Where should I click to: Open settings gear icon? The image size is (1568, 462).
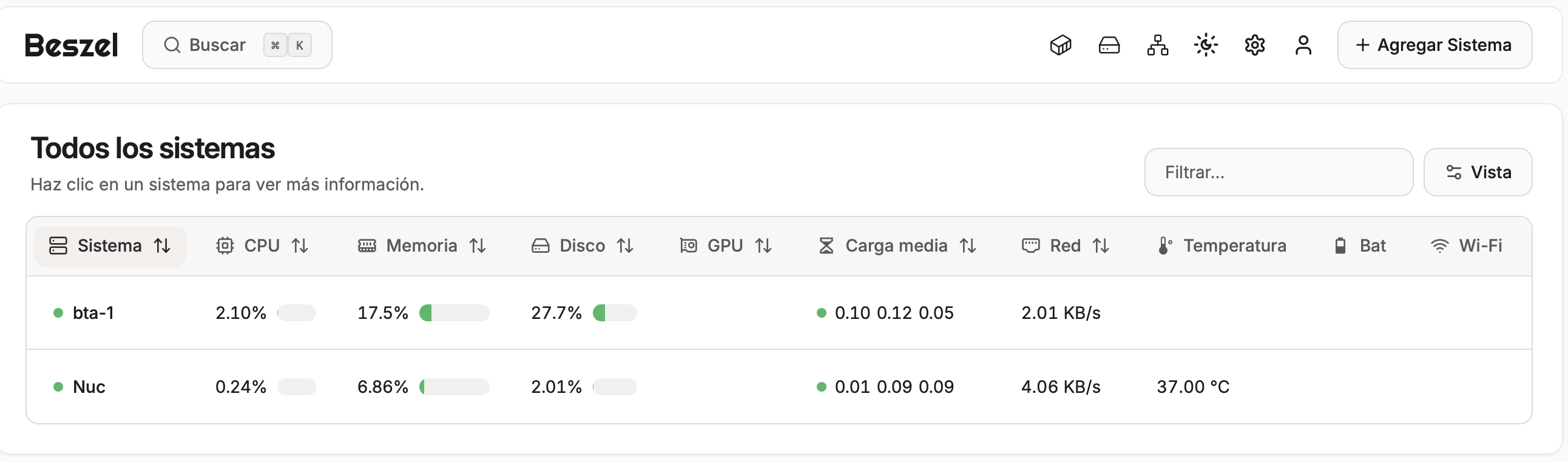[1254, 45]
